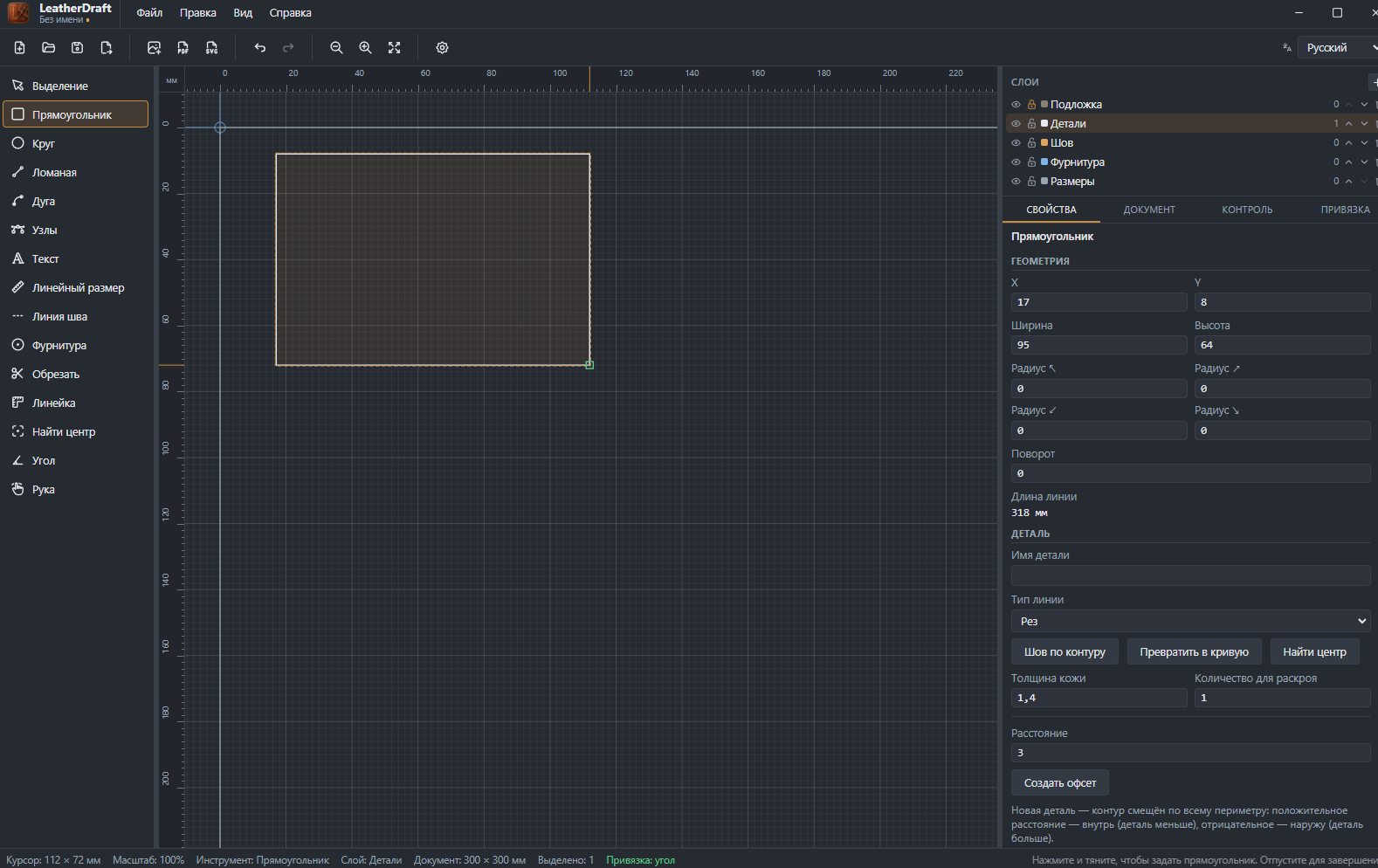1378x868 pixels.
Task: Open settings via the gear icon
Action: pyautogui.click(x=442, y=48)
